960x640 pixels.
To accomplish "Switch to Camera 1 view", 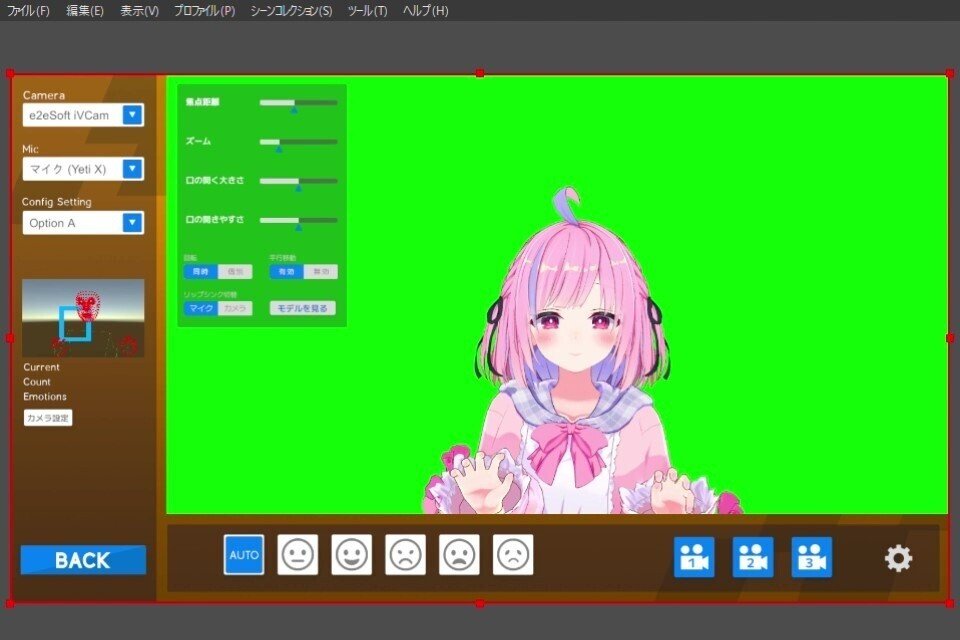I will (693, 558).
